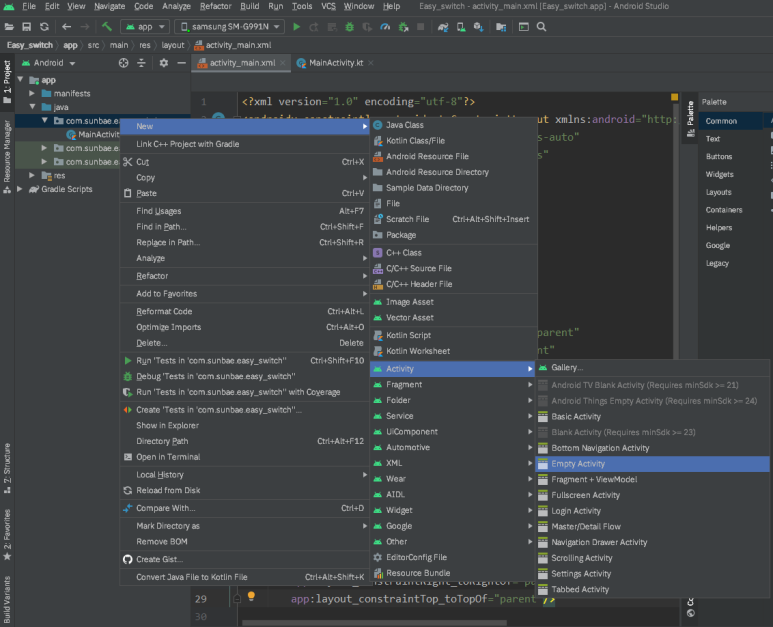Screen dimensions: 773x627
Task: Expand the res folder node
Action: [32, 175]
